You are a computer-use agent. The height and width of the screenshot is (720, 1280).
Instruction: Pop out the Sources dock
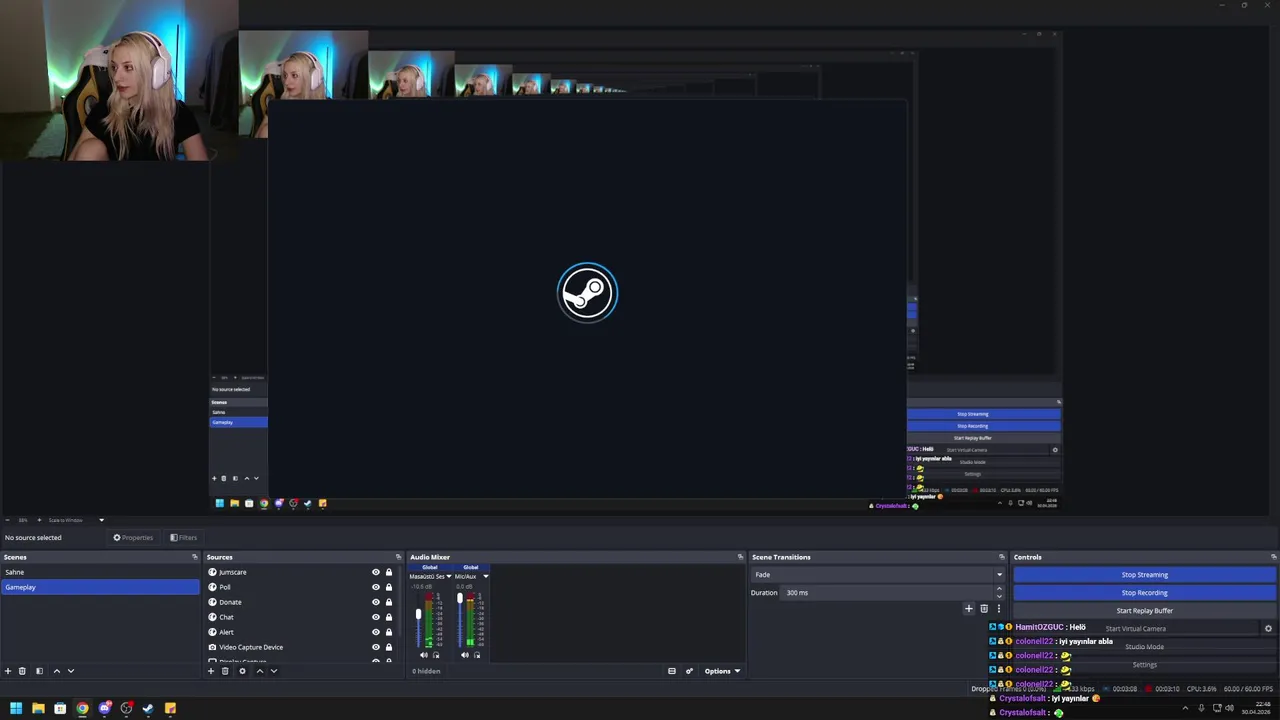[398, 557]
